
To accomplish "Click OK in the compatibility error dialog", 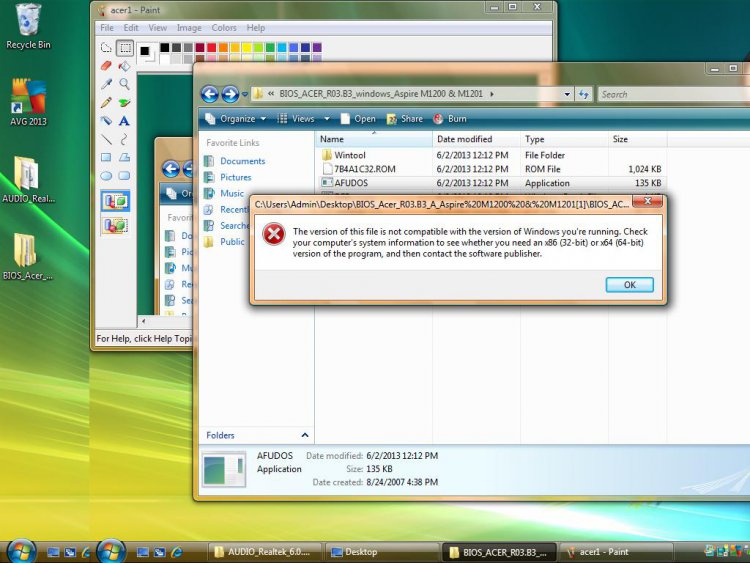I will pyautogui.click(x=629, y=285).
